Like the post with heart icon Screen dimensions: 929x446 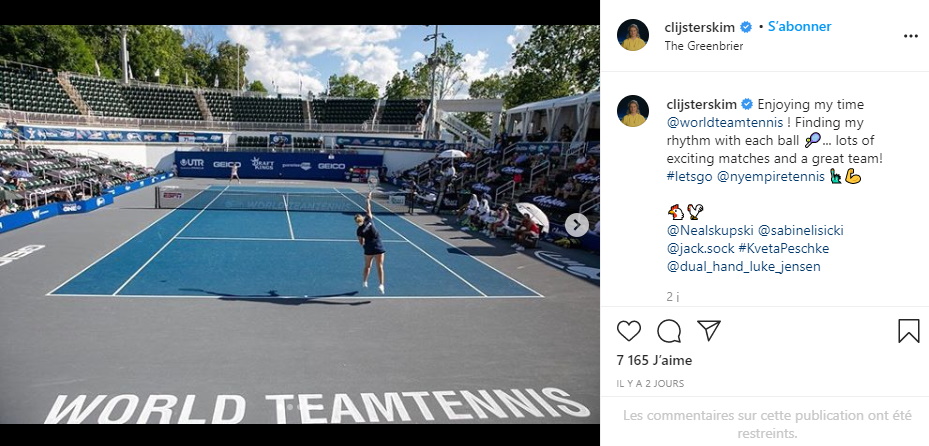pyautogui.click(x=629, y=331)
